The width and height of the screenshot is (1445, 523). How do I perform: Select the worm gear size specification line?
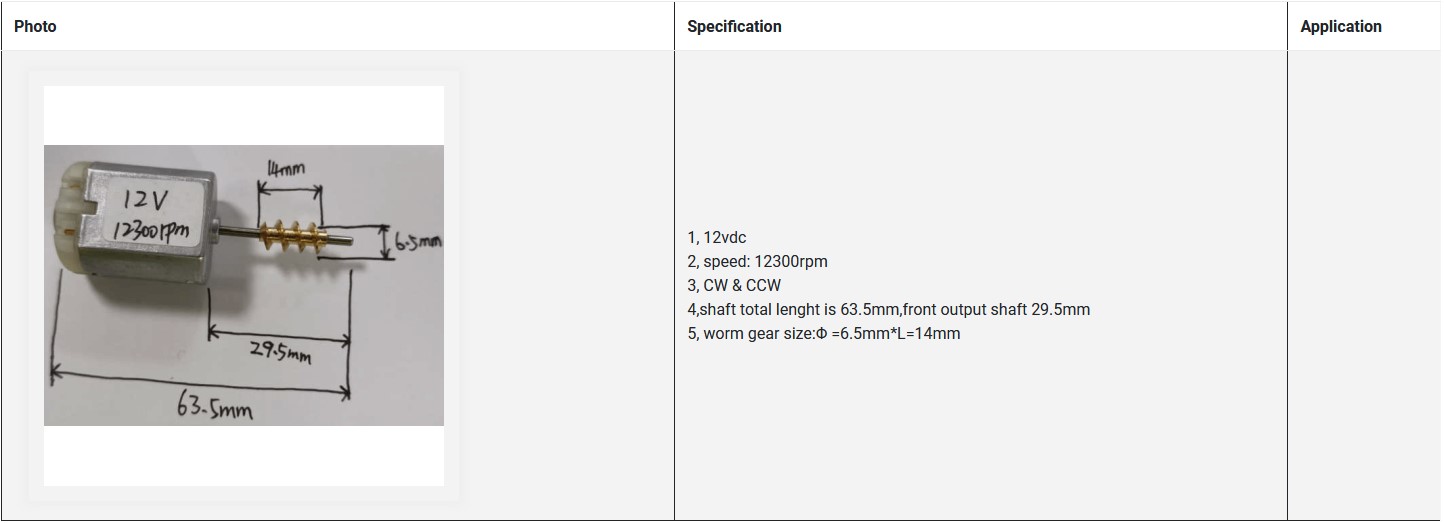(823, 334)
